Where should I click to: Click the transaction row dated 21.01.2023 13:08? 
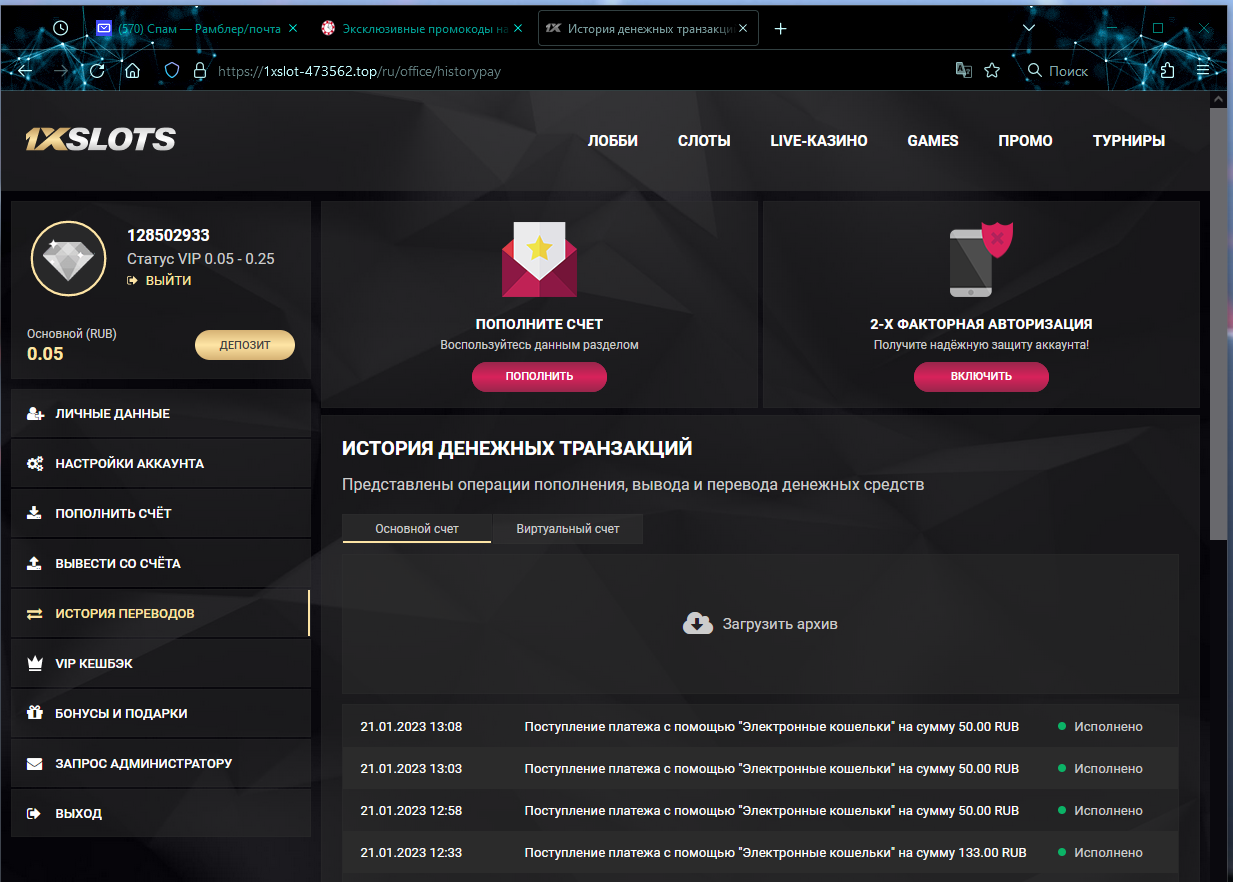[x=760, y=727]
